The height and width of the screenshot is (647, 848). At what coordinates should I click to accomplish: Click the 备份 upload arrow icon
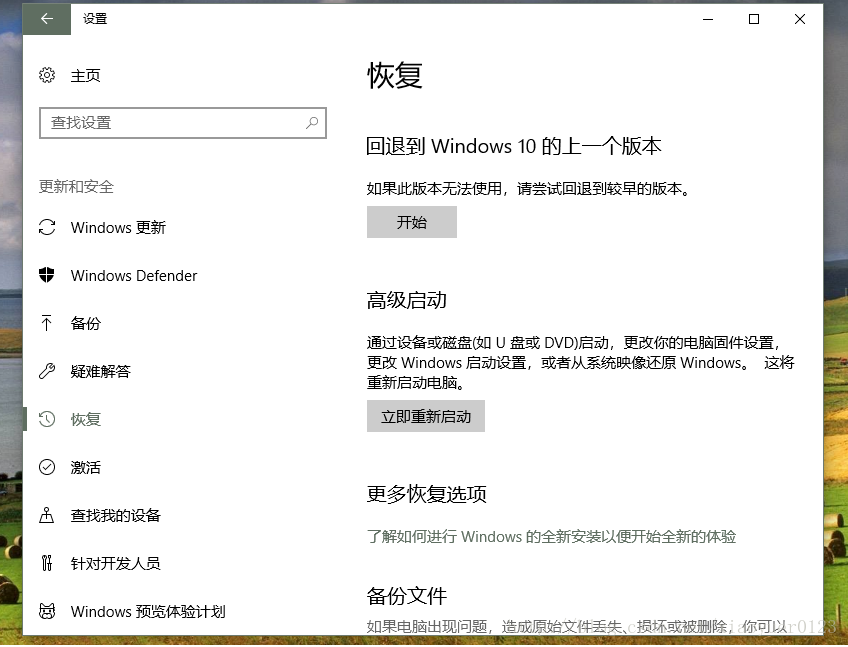(x=47, y=323)
